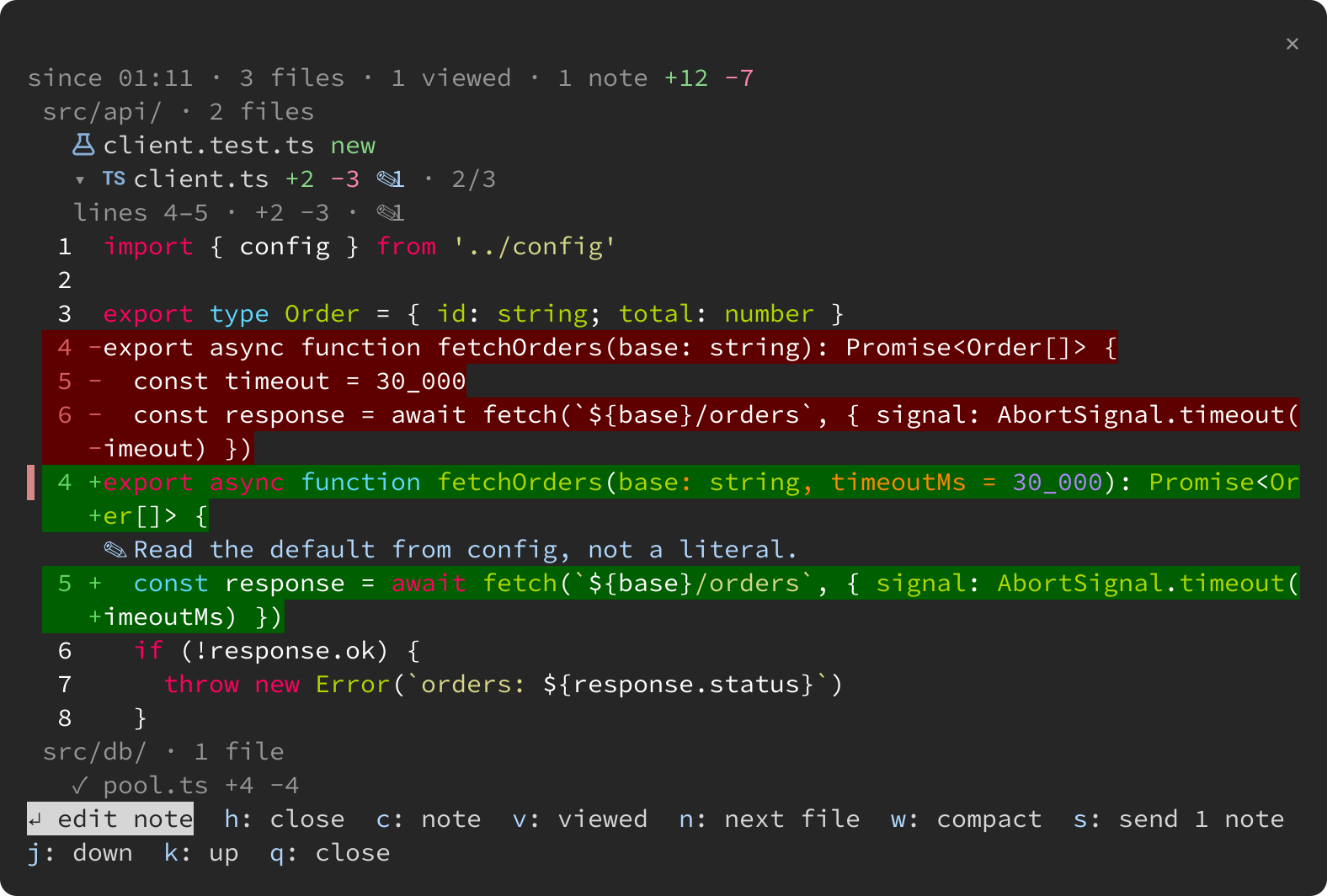Click 'n: next file' shortcut
The height and width of the screenshot is (896, 1327).
770,819
